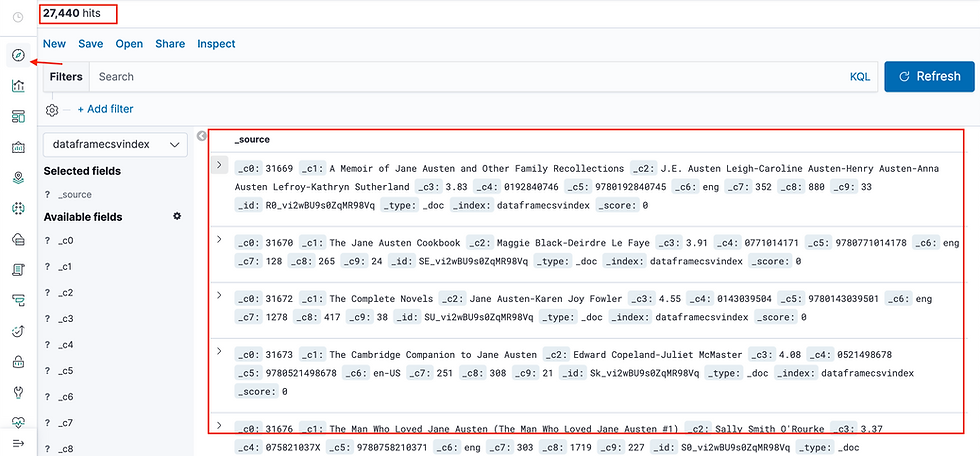Open the Visualize chart icon in sidebar

pos(18,86)
